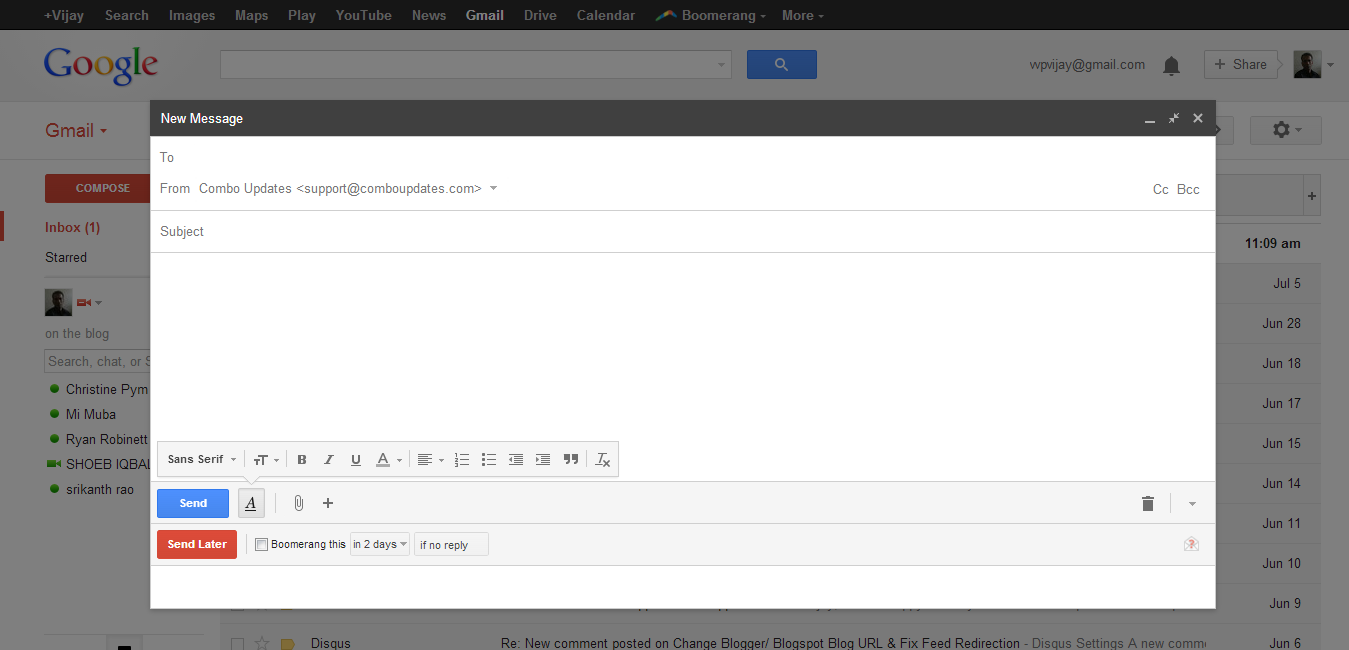Image resolution: width=1349 pixels, height=650 pixels.
Task: Attach a file with paperclip icon
Action: [x=298, y=503]
